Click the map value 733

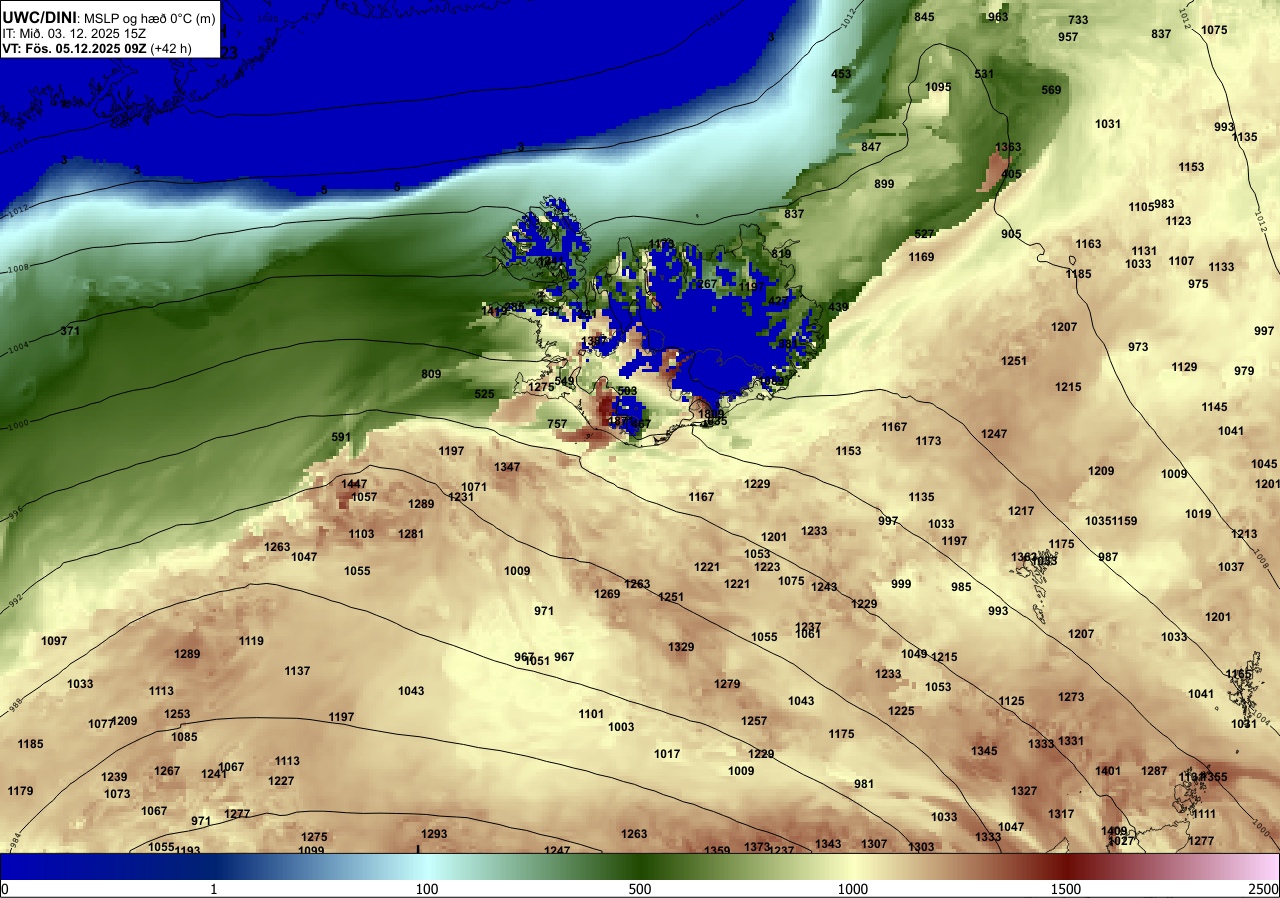1078,20
